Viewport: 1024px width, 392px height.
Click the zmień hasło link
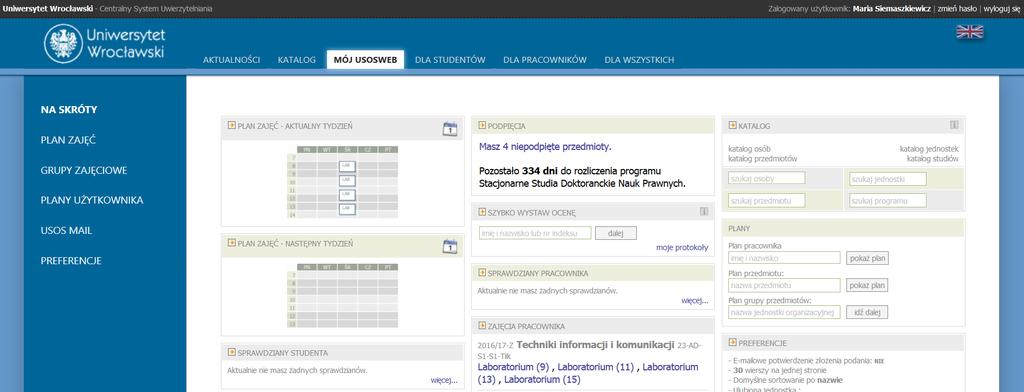pos(957,8)
